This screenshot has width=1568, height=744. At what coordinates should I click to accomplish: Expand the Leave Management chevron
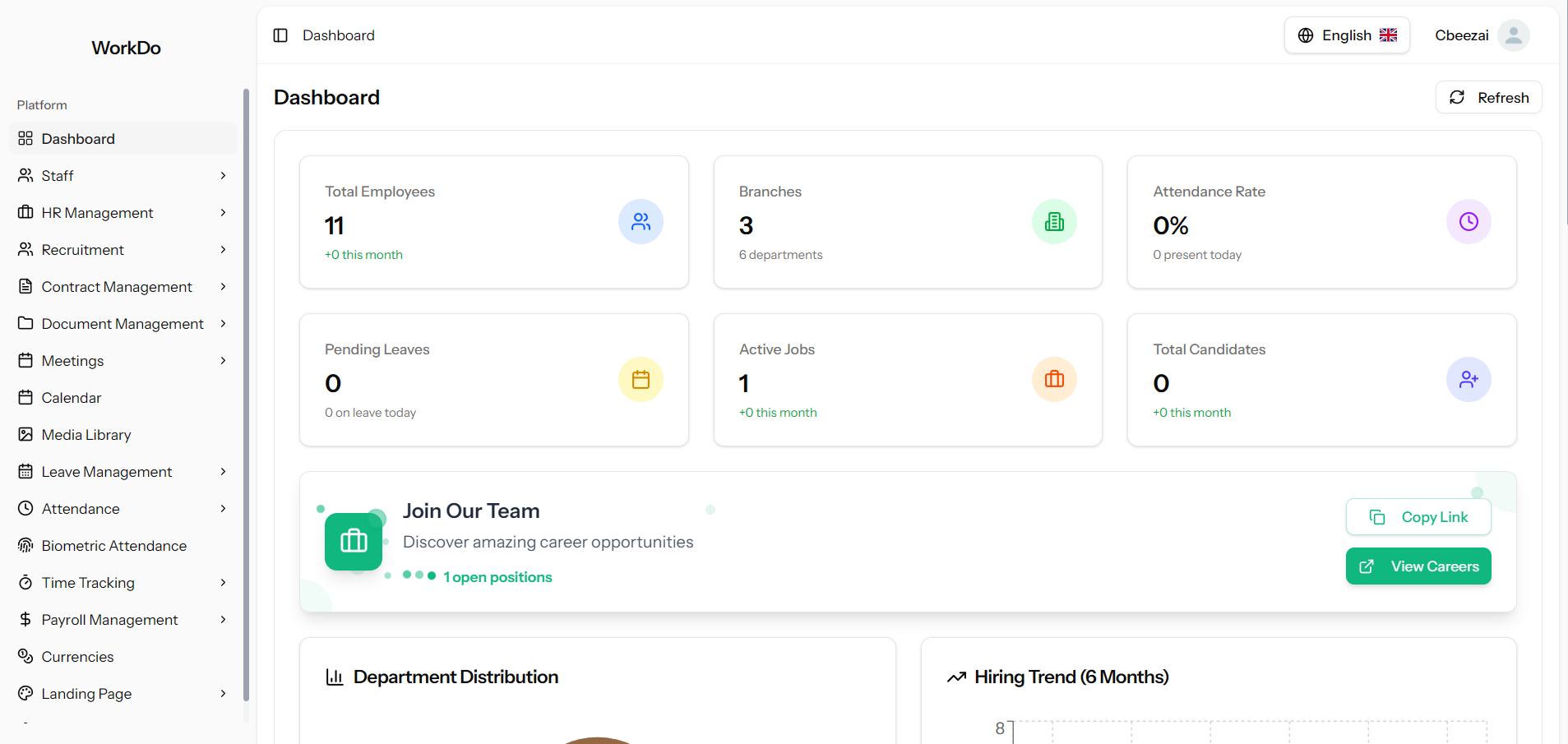point(223,471)
